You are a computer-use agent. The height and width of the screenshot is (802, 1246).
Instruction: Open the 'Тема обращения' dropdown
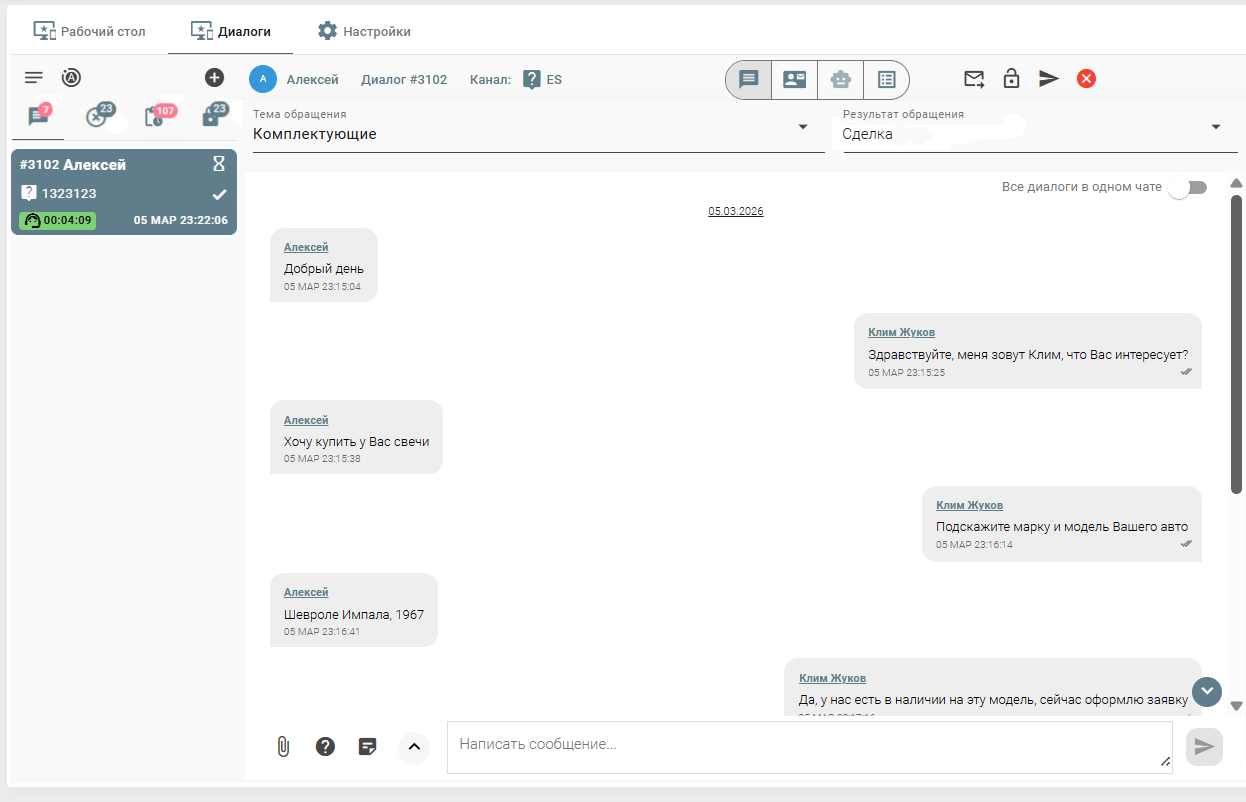(538, 133)
